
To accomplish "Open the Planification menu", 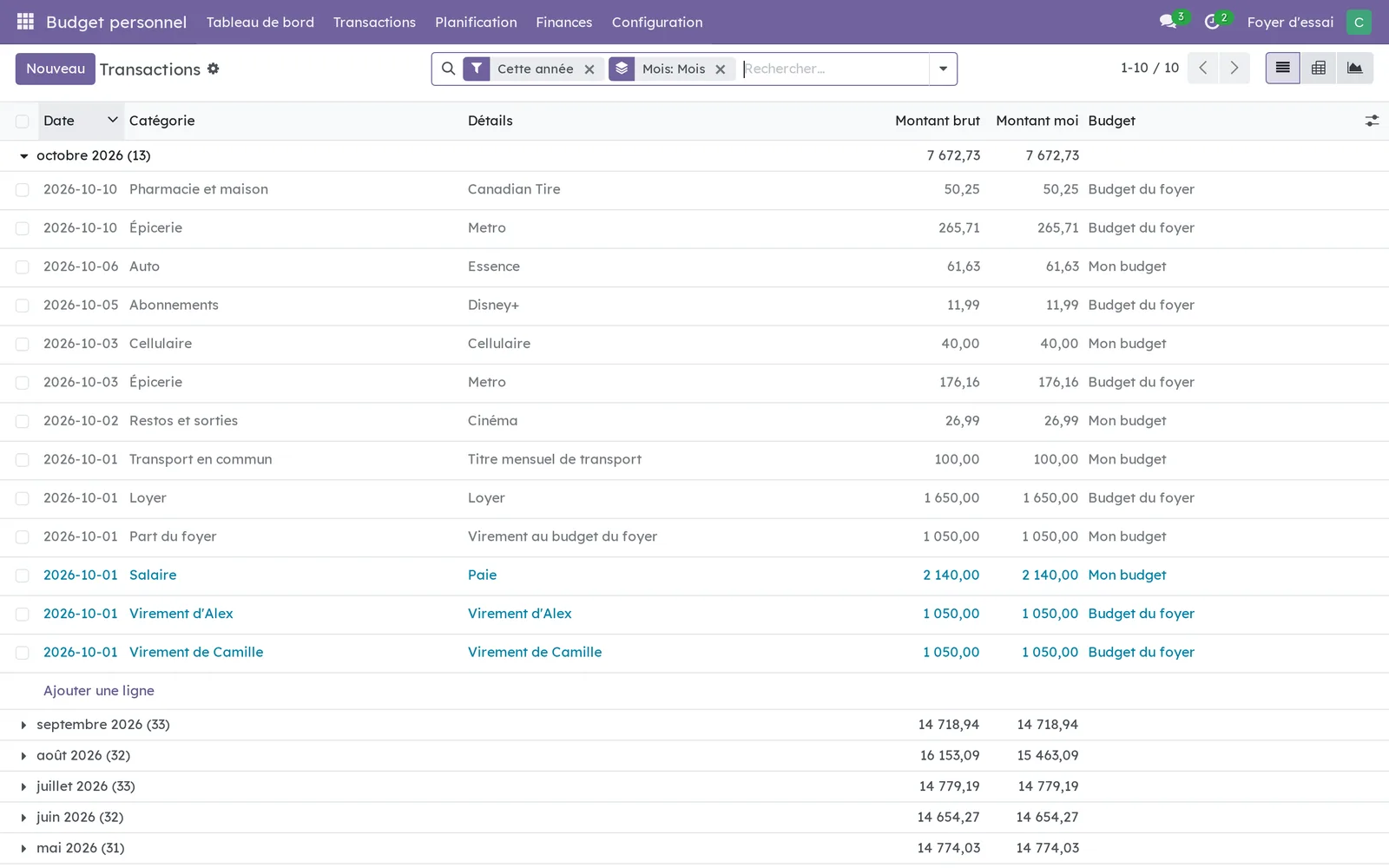I will [476, 22].
